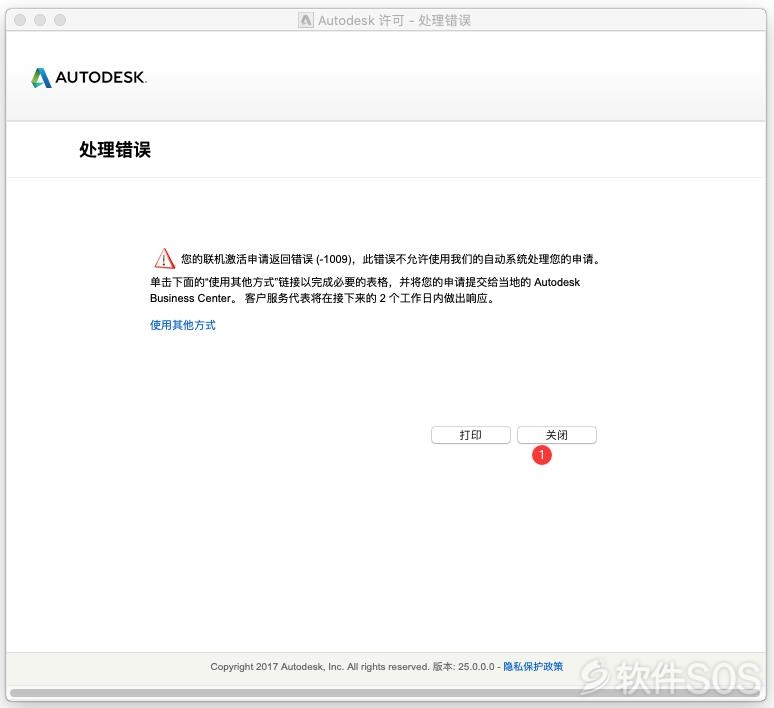This screenshot has height=708, width=774.
Task: Click the Autodesk icon in title bar
Action: (306, 20)
